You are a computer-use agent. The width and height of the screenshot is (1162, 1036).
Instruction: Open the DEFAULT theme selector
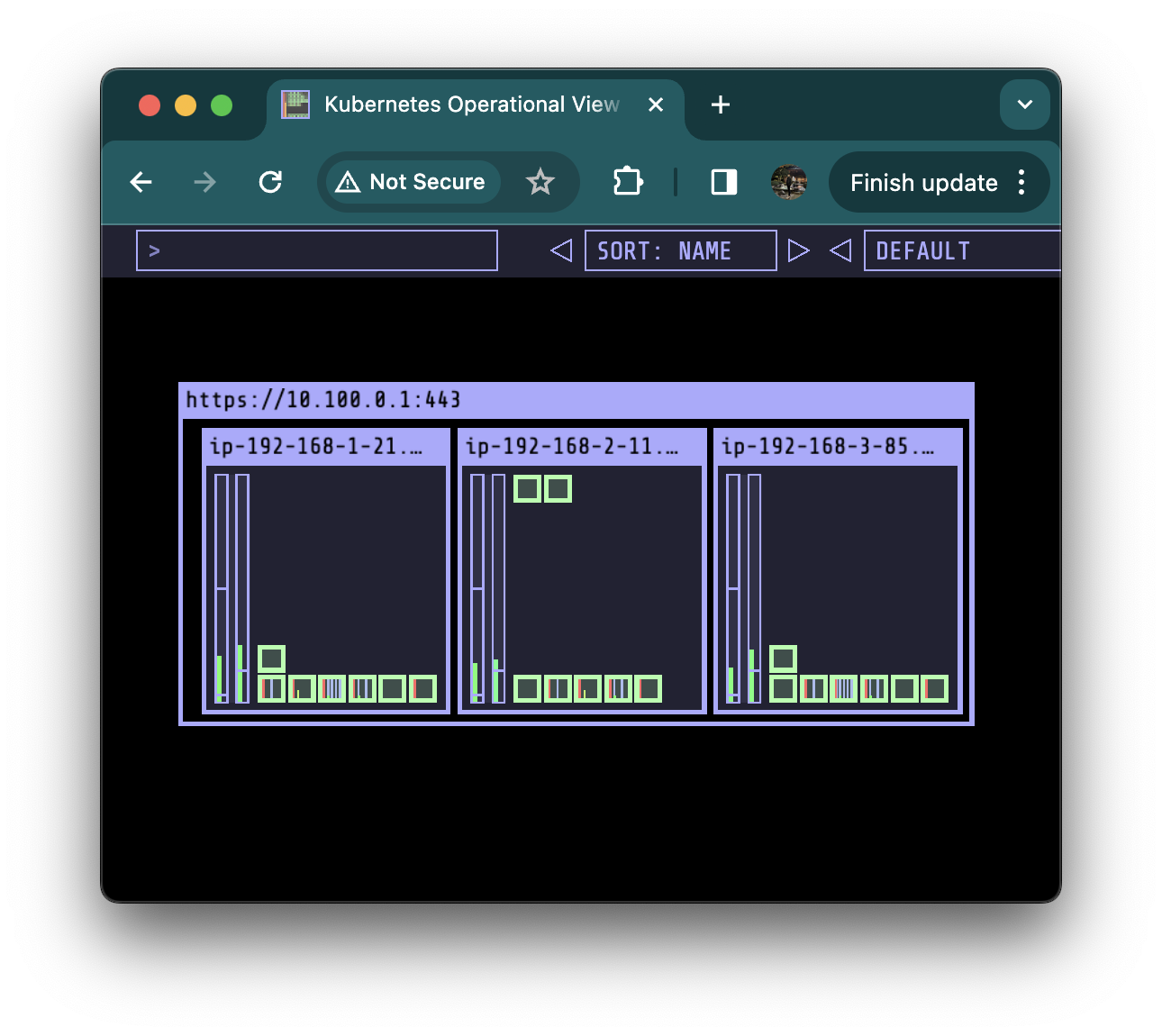pyautogui.click(x=962, y=250)
